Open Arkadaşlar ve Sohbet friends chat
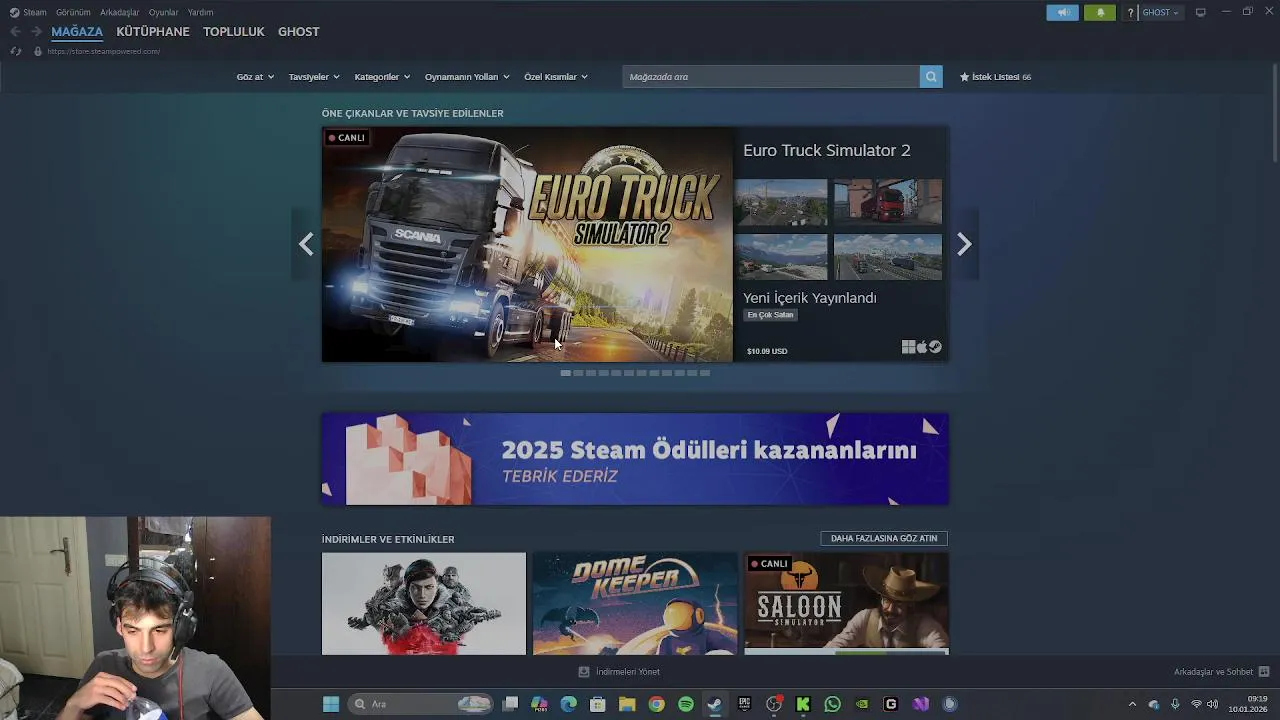This screenshot has height=720, width=1280. pyautogui.click(x=1221, y=672)
